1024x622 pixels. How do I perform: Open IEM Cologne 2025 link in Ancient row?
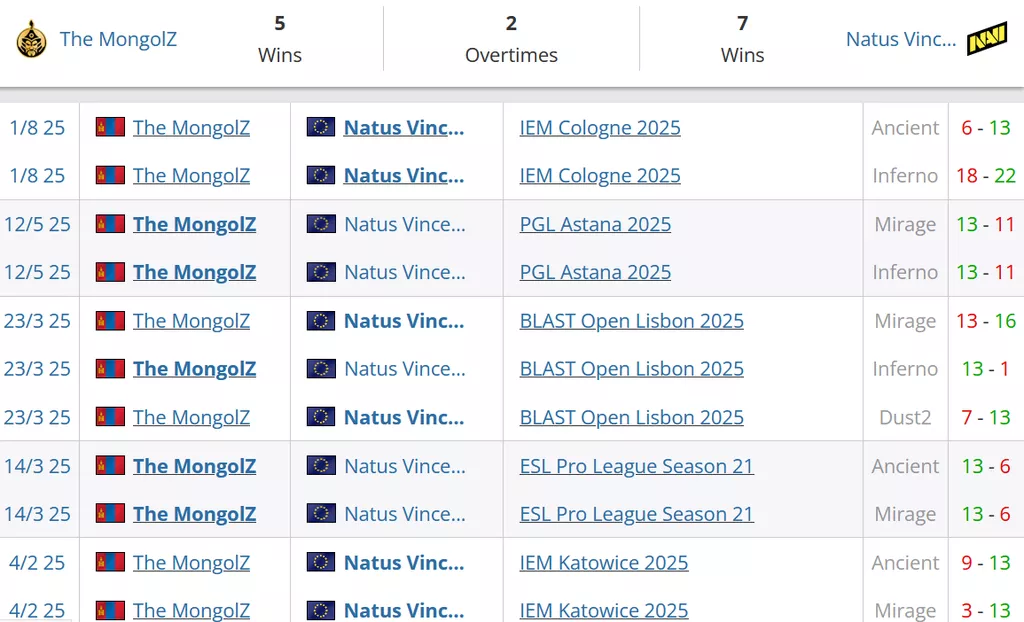pos(600,127)
